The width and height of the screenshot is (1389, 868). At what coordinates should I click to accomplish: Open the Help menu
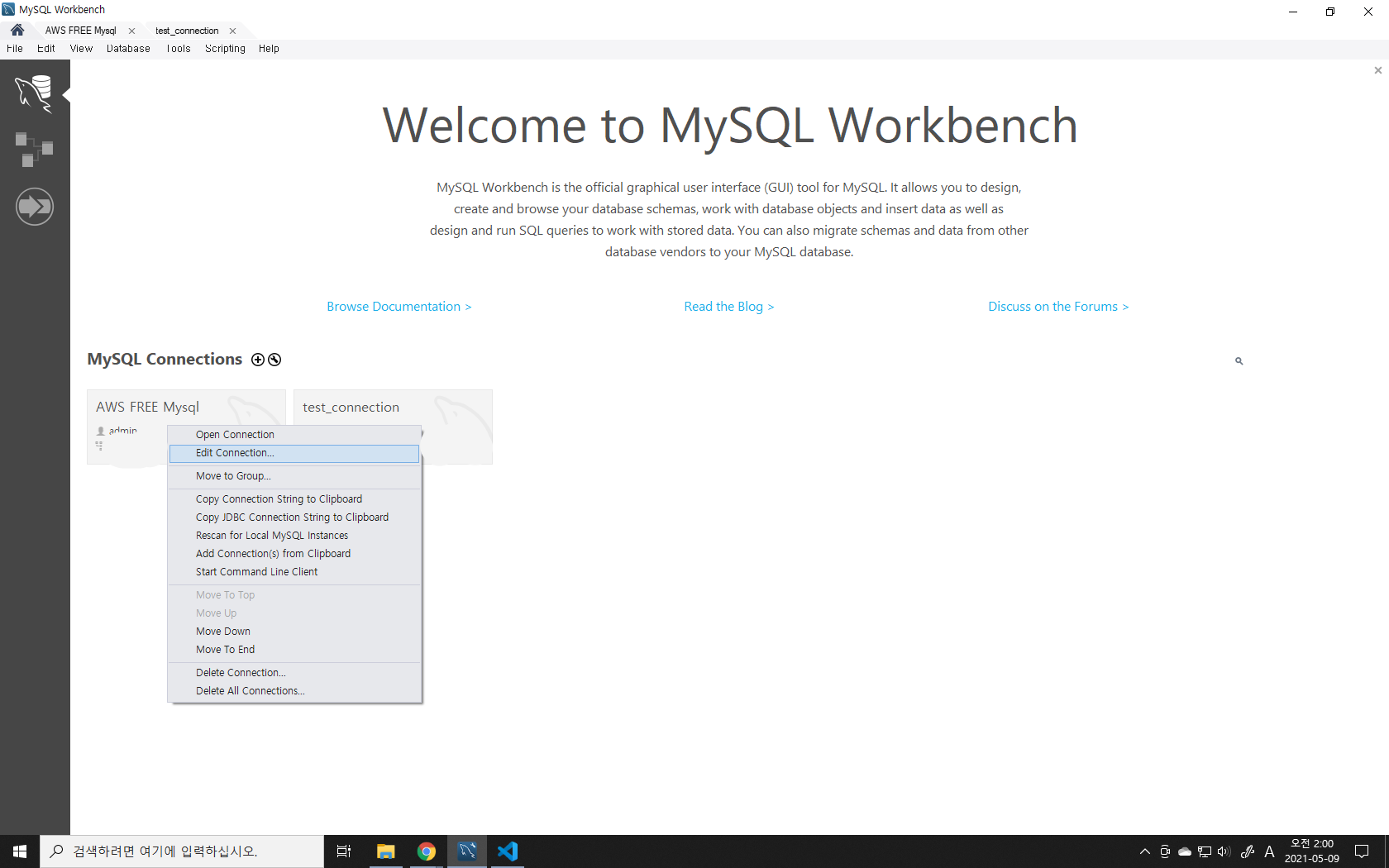coord(269,49)
